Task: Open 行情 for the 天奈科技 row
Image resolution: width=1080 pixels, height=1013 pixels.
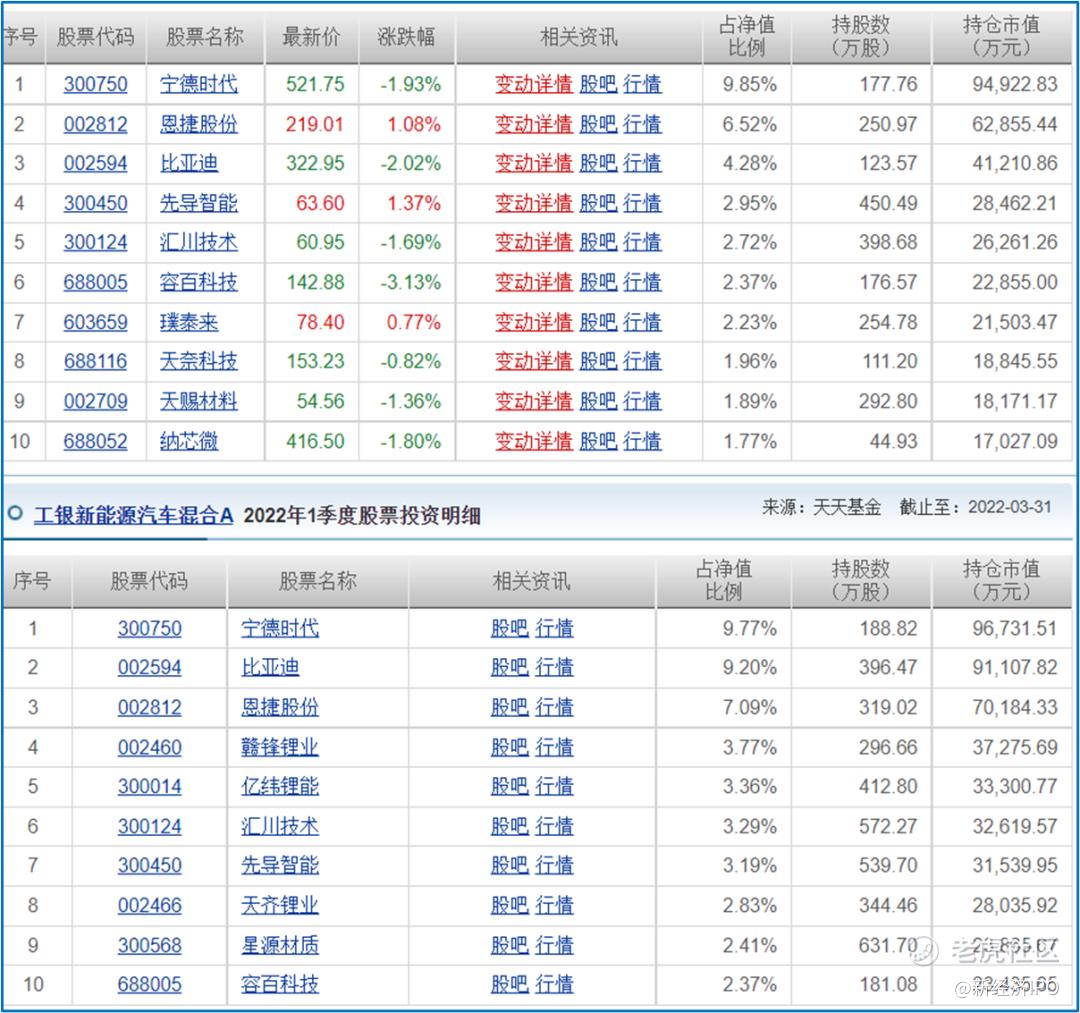Action: point(642,362)
